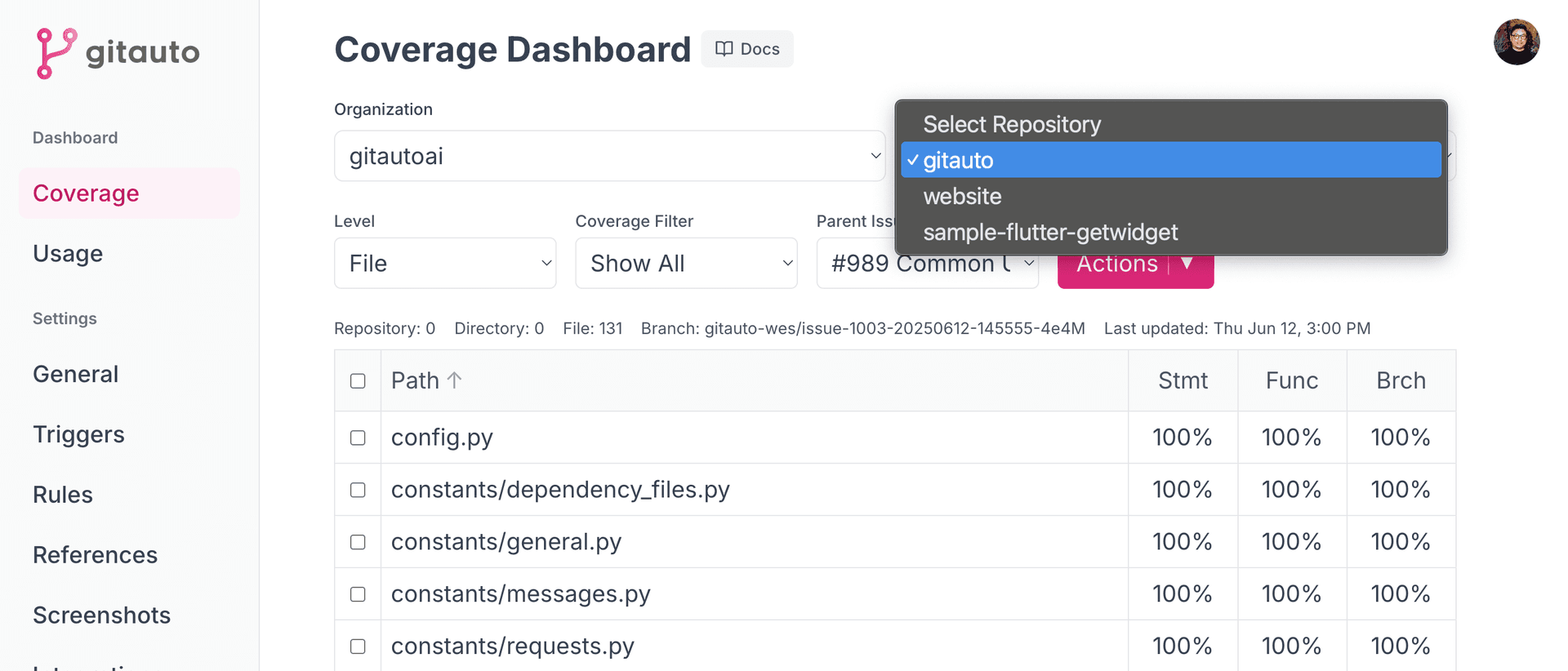The height and width of the screenshot is (671, 1568).
Task: Click the Branch name text
Action: 863,328
